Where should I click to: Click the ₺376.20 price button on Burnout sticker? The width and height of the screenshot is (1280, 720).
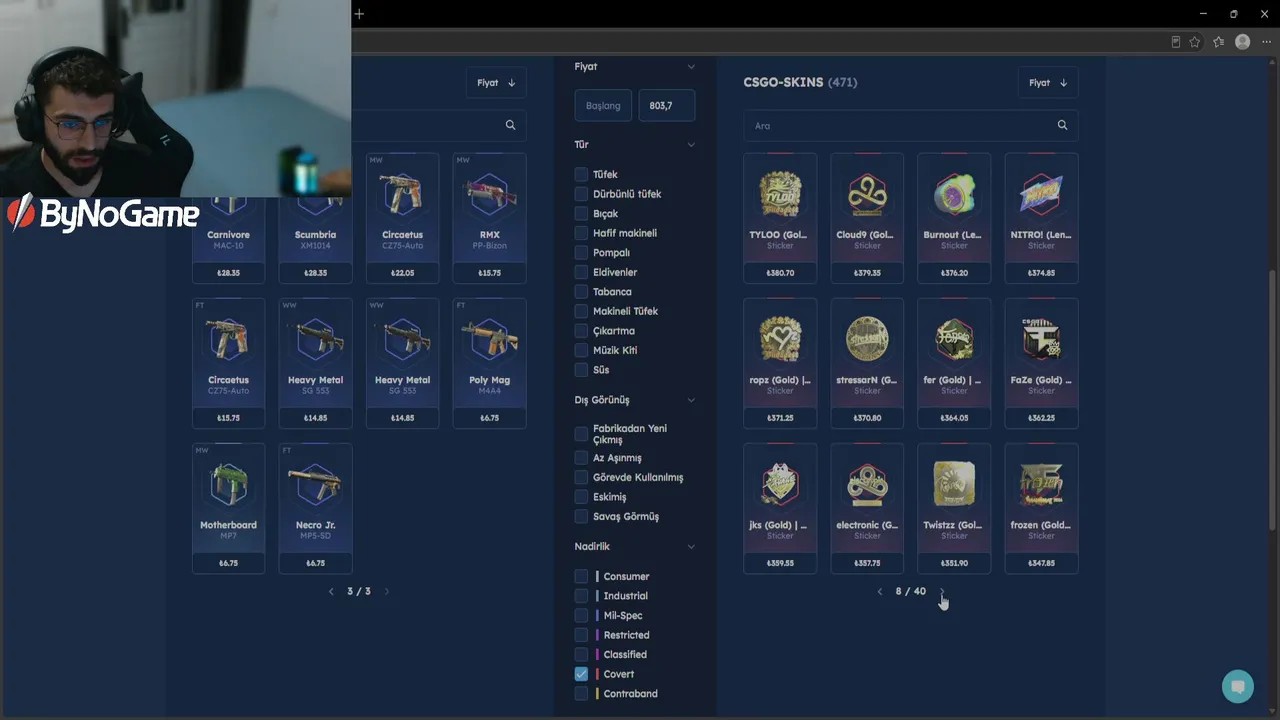[954, 272]
